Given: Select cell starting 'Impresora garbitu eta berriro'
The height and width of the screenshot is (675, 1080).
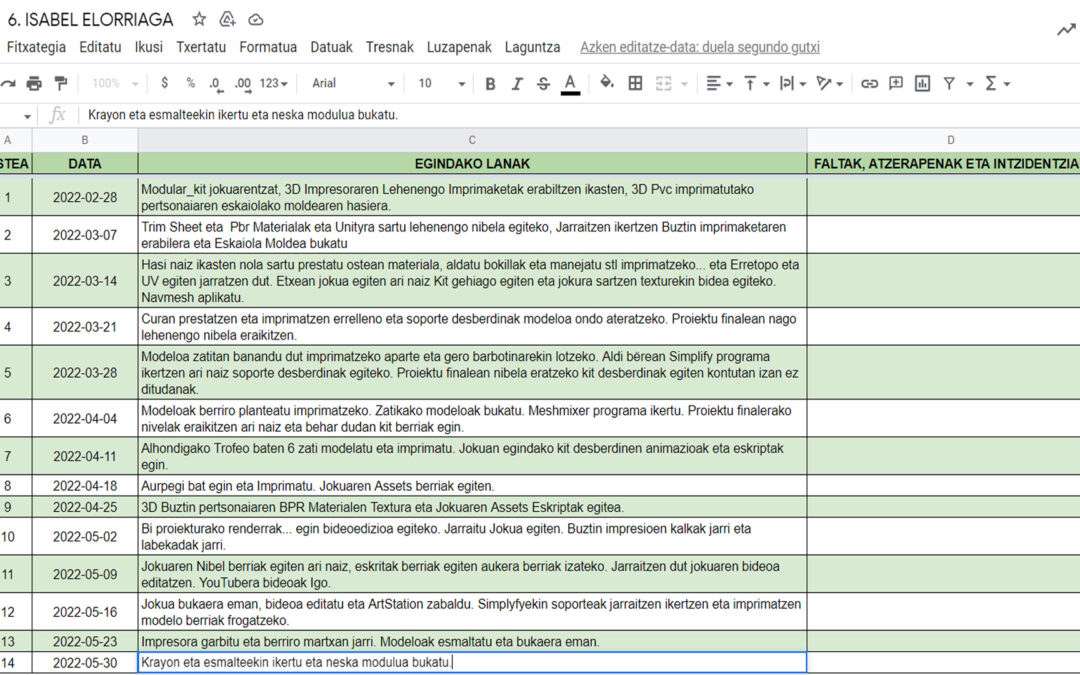Looking at the screenshot, I should pos(472,641).
